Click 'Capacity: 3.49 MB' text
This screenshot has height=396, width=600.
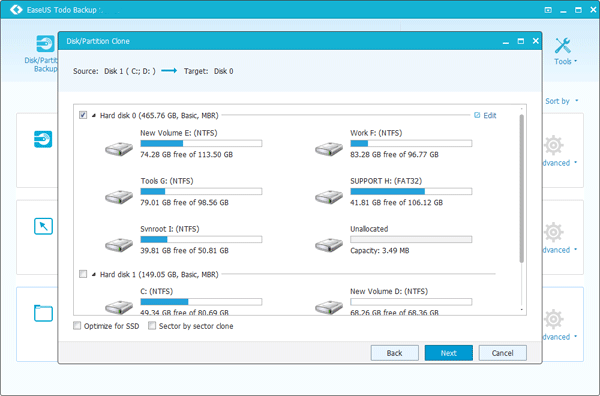[x=380, y=251]
